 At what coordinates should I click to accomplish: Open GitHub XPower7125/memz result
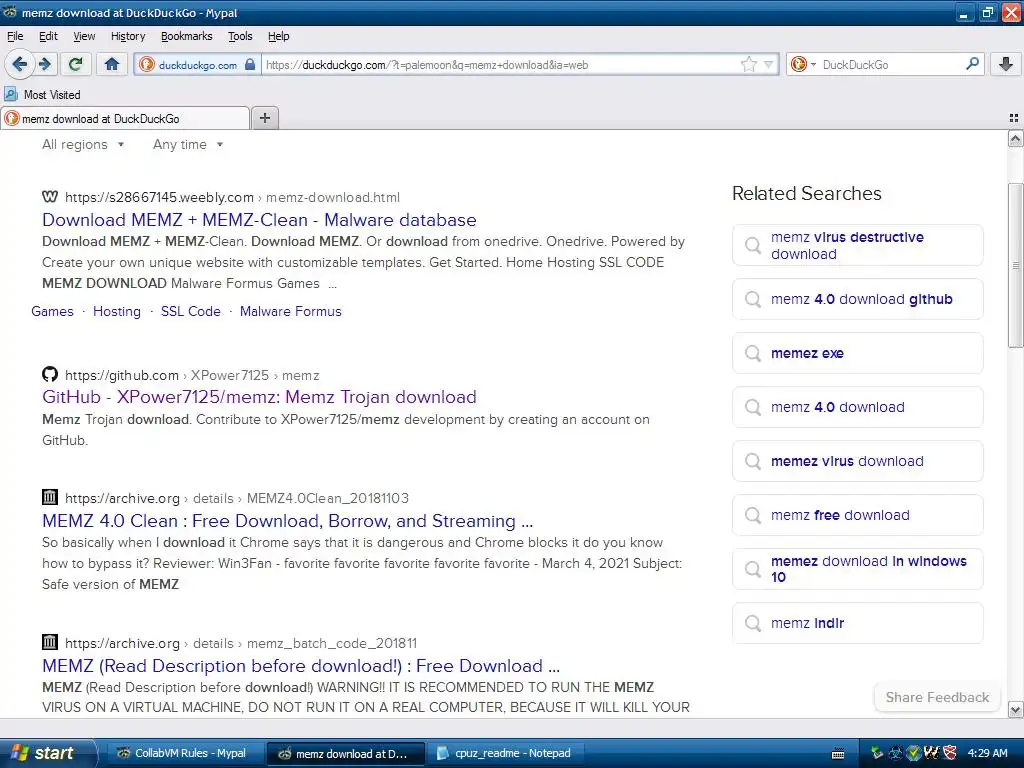[259, 397]
